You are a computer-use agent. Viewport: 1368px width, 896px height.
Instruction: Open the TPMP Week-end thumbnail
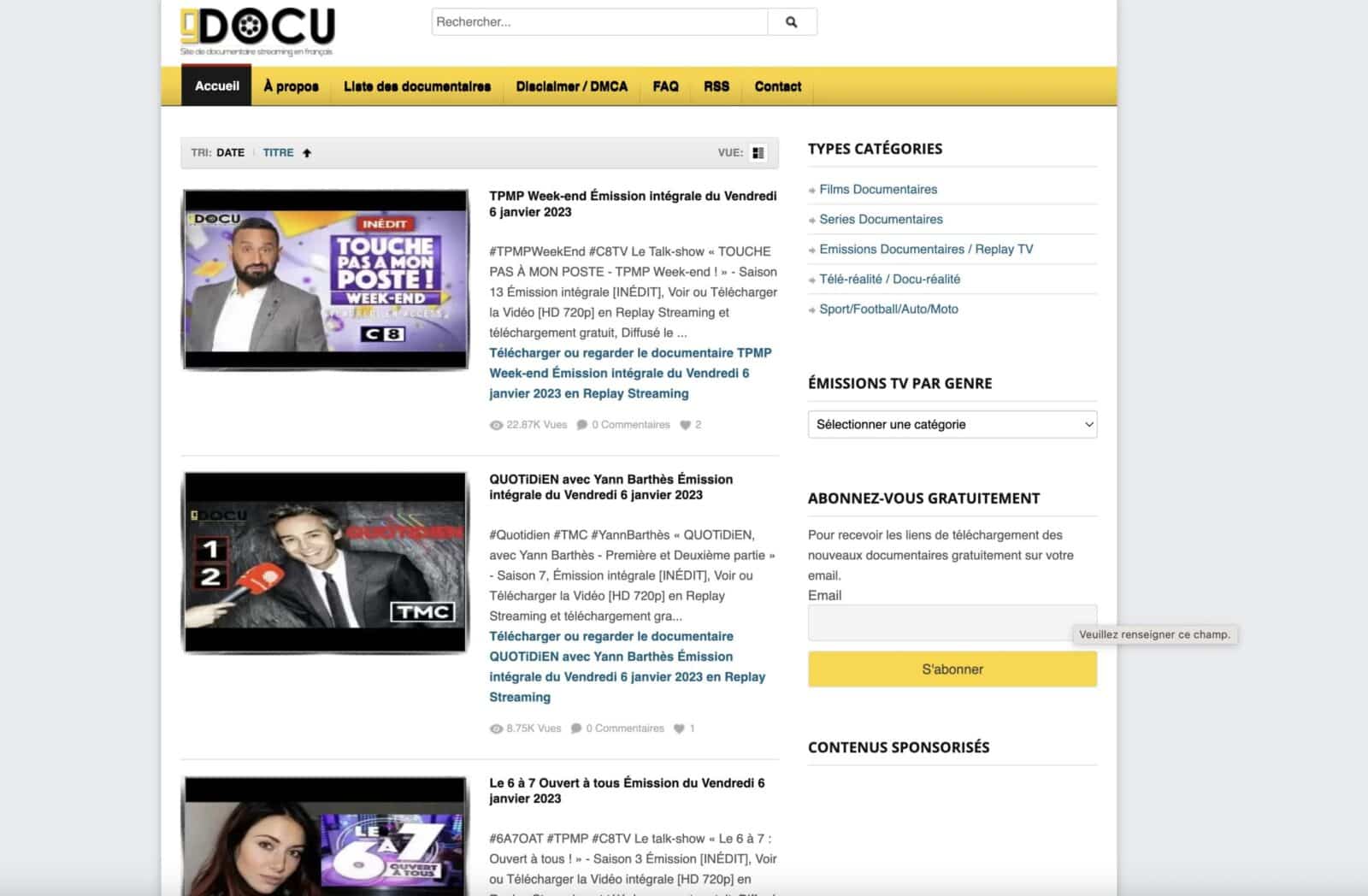pos(326,280)
